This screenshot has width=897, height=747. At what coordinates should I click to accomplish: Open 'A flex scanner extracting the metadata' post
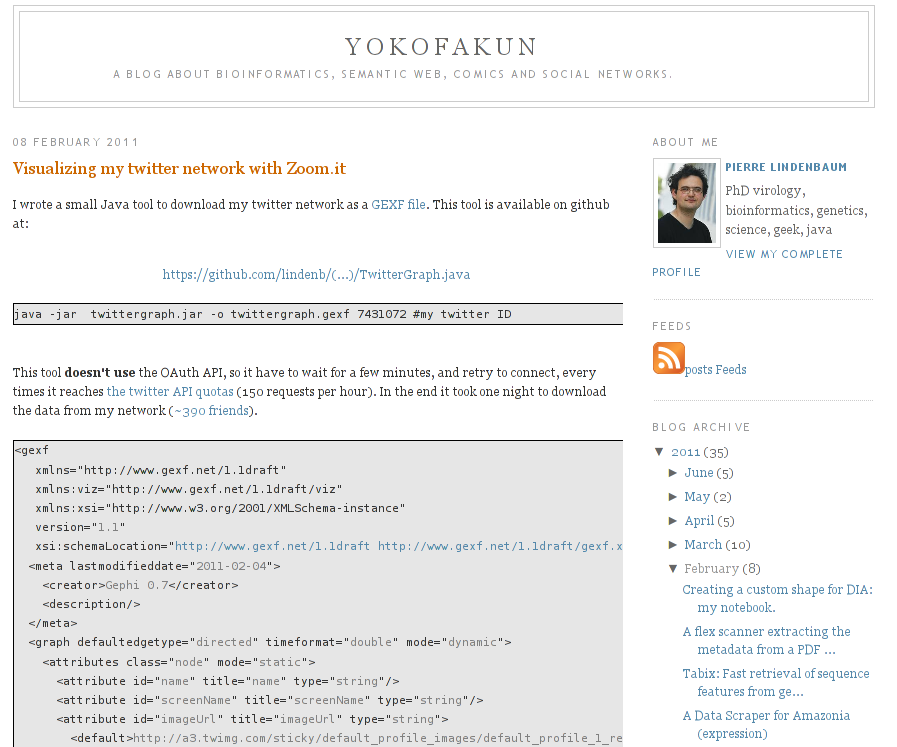point(766,632)
